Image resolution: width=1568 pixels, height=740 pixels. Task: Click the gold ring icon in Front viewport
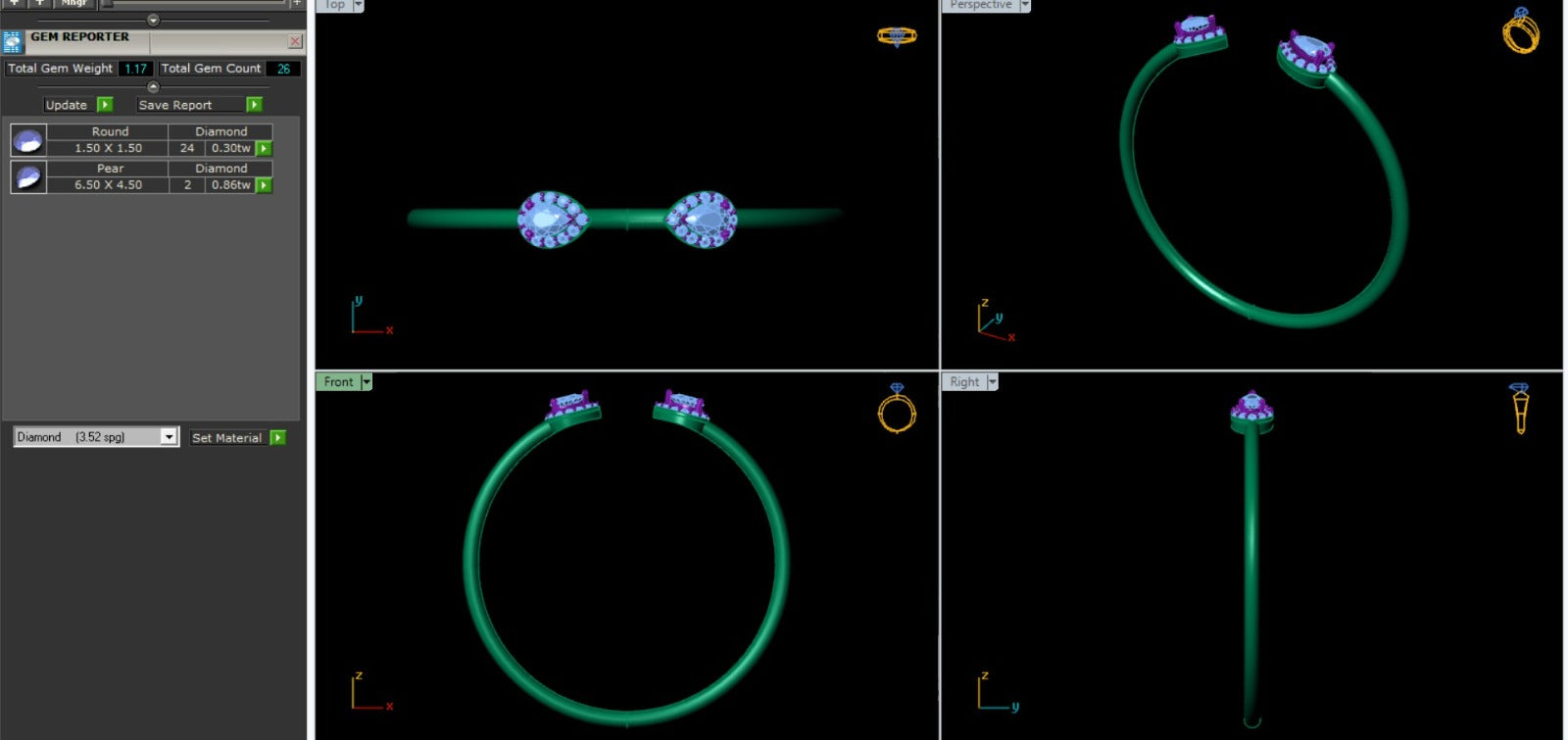pyautogui.click(x=897, y=409)
